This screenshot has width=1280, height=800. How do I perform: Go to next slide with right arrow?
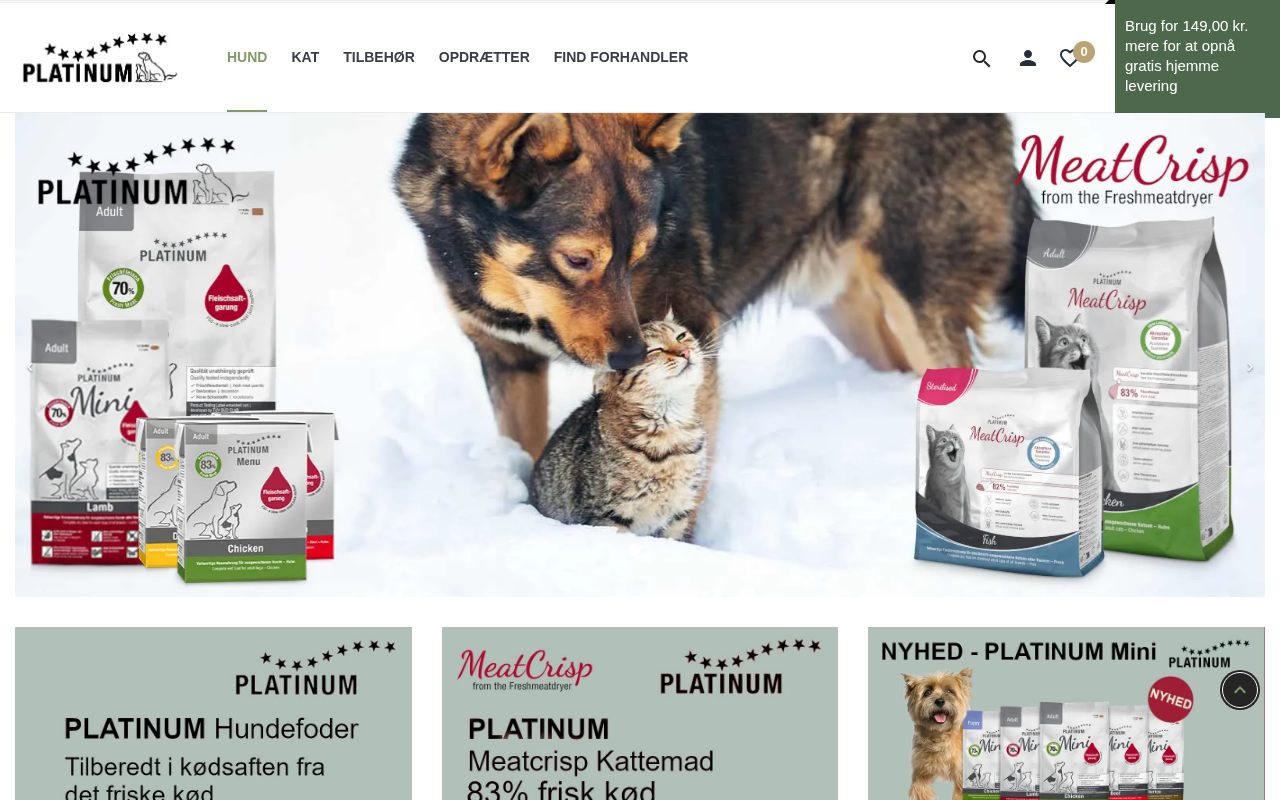(x=1249, y=368)
